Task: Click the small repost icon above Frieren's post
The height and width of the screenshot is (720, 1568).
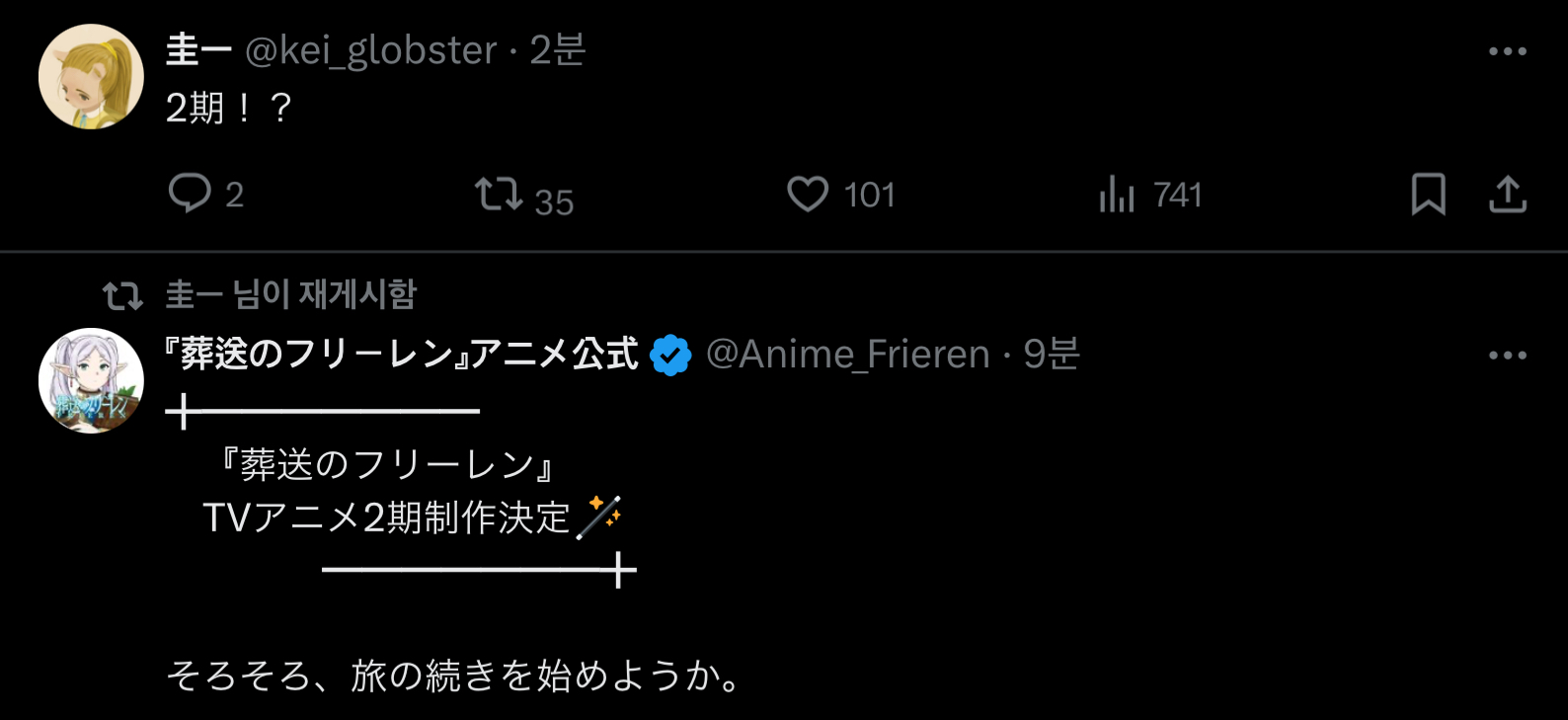Action: [x=122, y=295]
